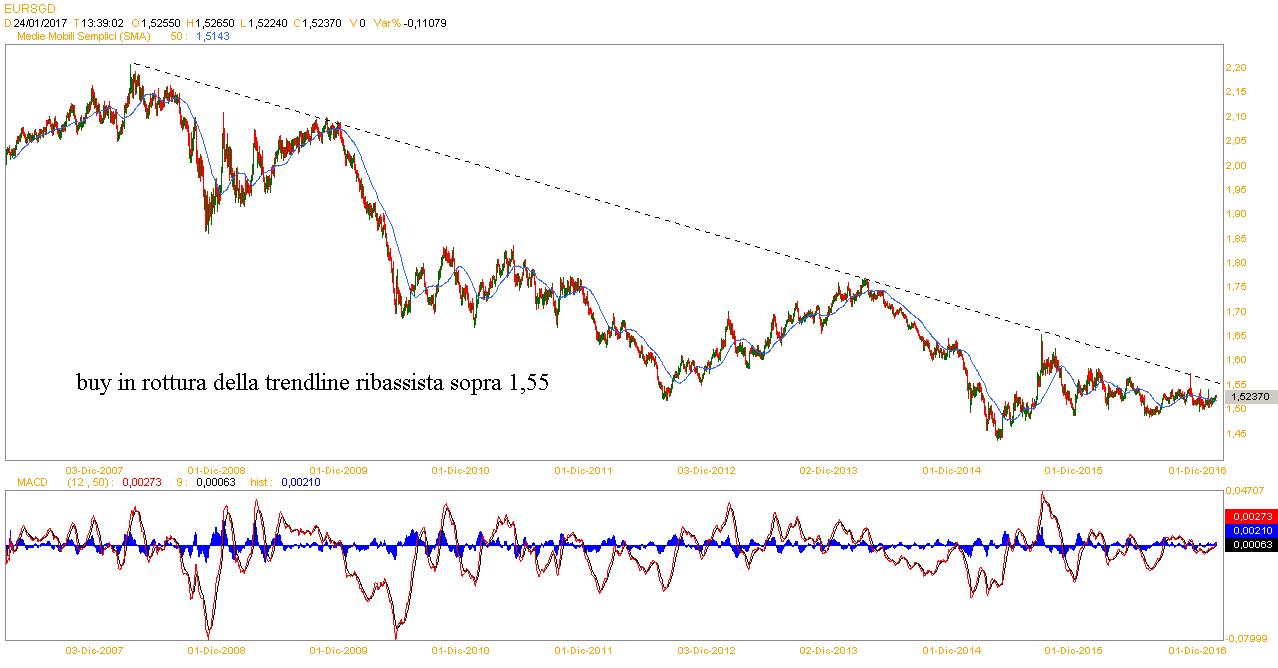Click the buy in rottura annotation text
The width and height of the screenshot is (1278, 668).
(312, 383)
